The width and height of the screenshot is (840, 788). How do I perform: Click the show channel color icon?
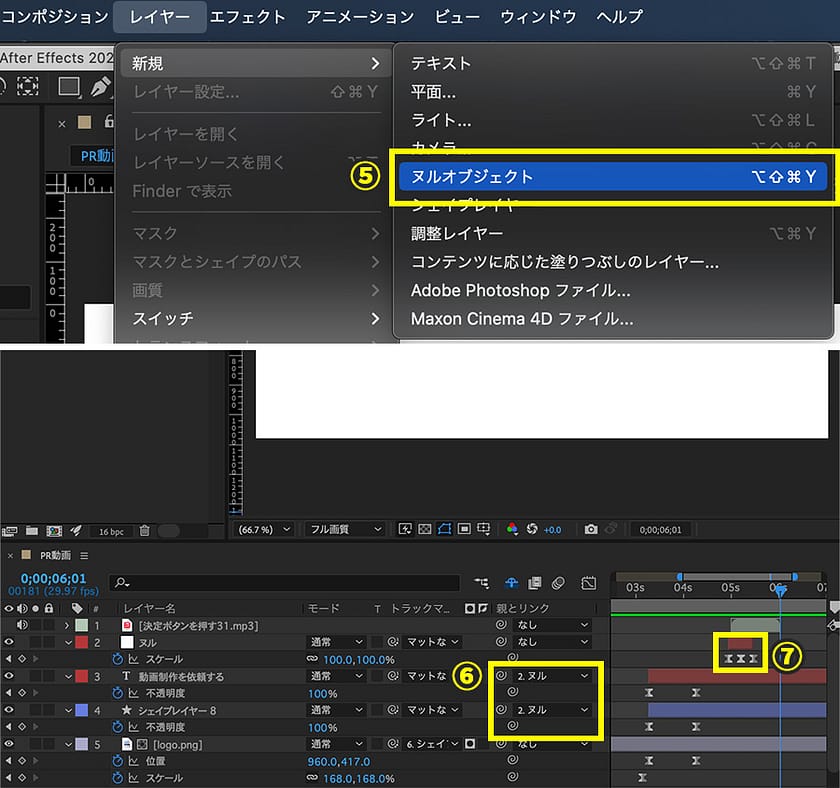tap(512, 529)
